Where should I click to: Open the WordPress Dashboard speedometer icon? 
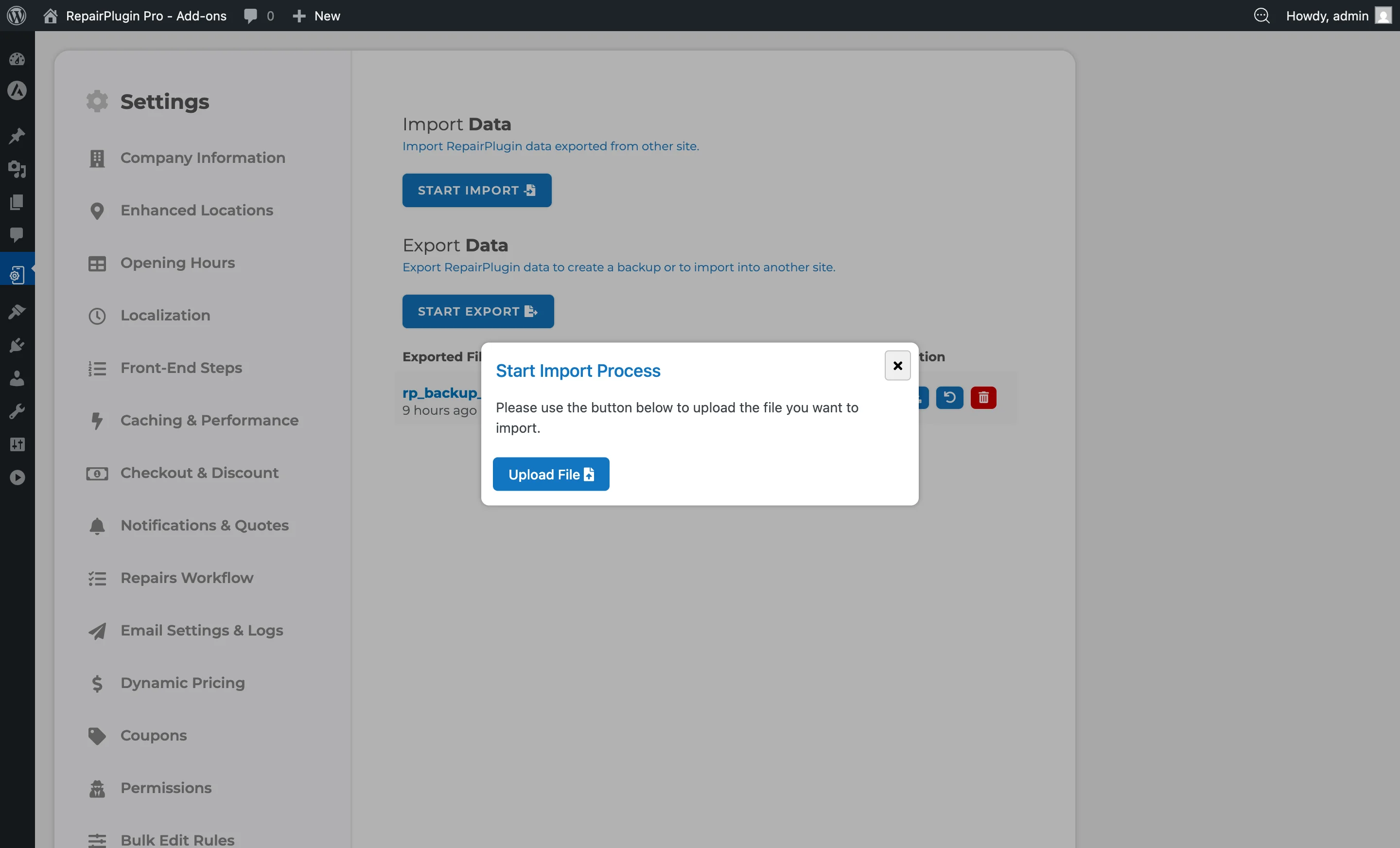[x=17, y=59]
